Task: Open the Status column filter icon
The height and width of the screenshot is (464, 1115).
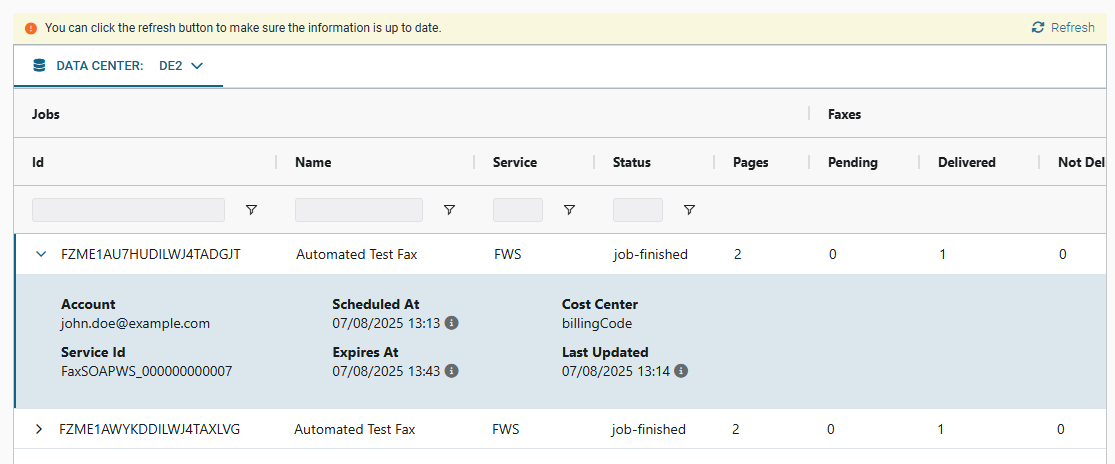Action: pyautogui.click(x=689, y=210)
